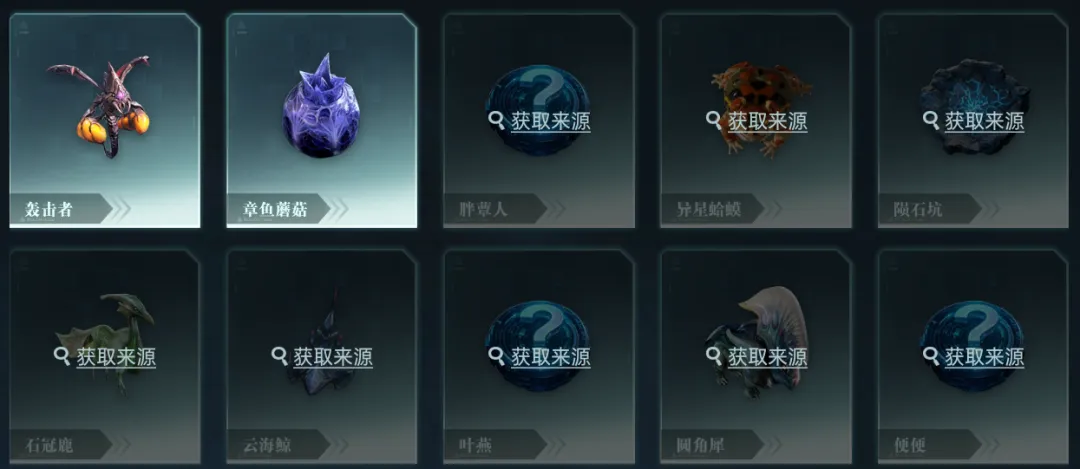The width and height of the screenshot is (1080, 469).
Task: Click the magnifier icon on 圆角犀 card
Action: pyautogui.click(x=714, y=356)
